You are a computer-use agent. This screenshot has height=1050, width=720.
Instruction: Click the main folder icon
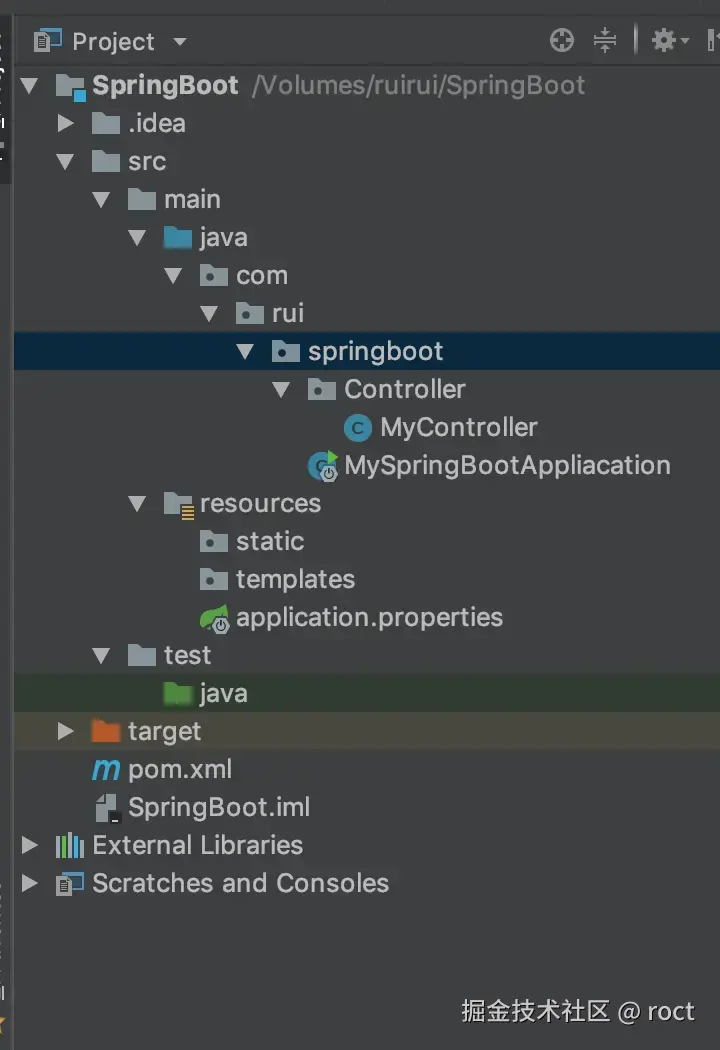click(x=142, y=200)
